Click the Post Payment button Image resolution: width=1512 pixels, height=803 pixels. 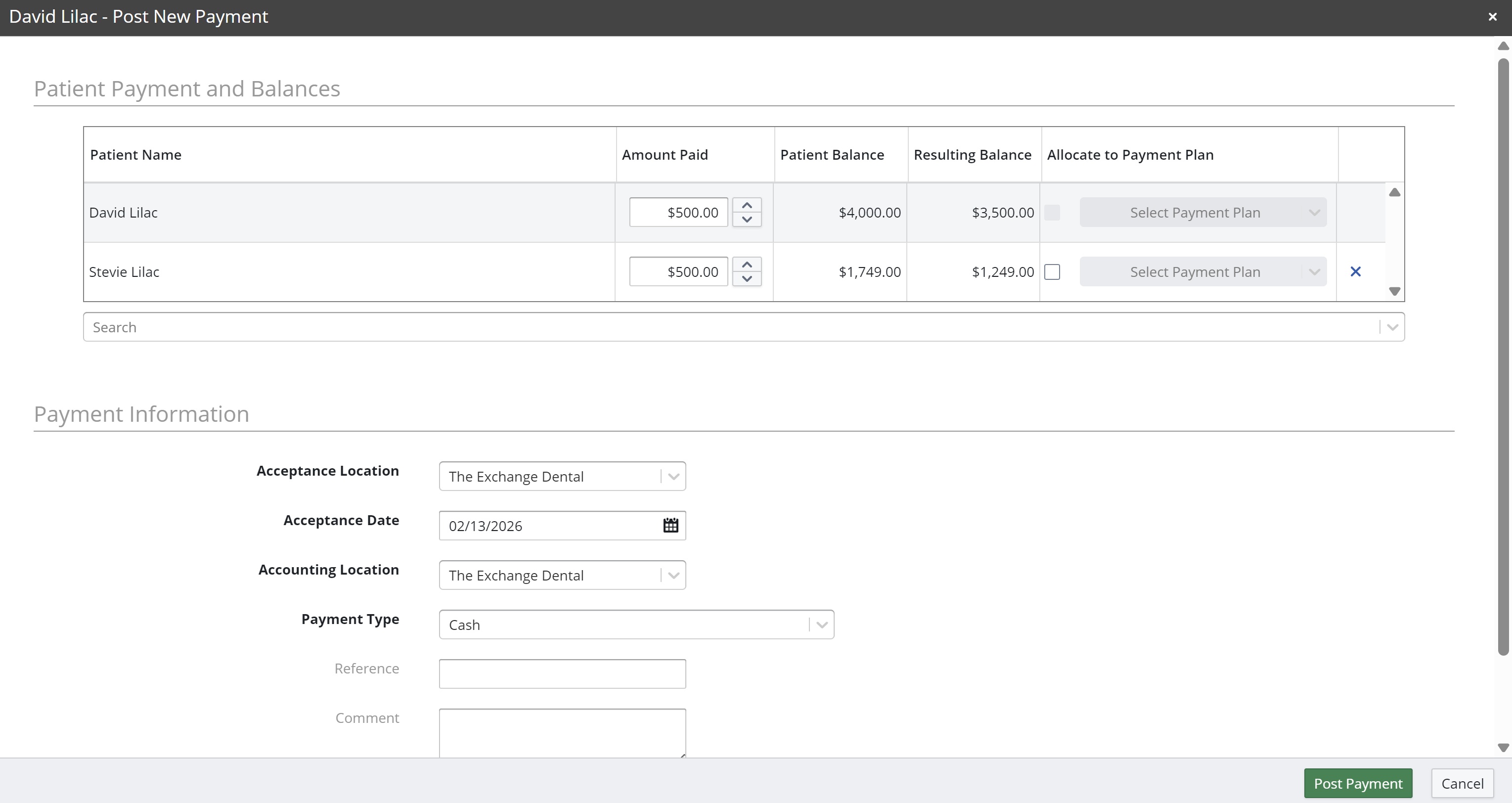coord(1358,784)
